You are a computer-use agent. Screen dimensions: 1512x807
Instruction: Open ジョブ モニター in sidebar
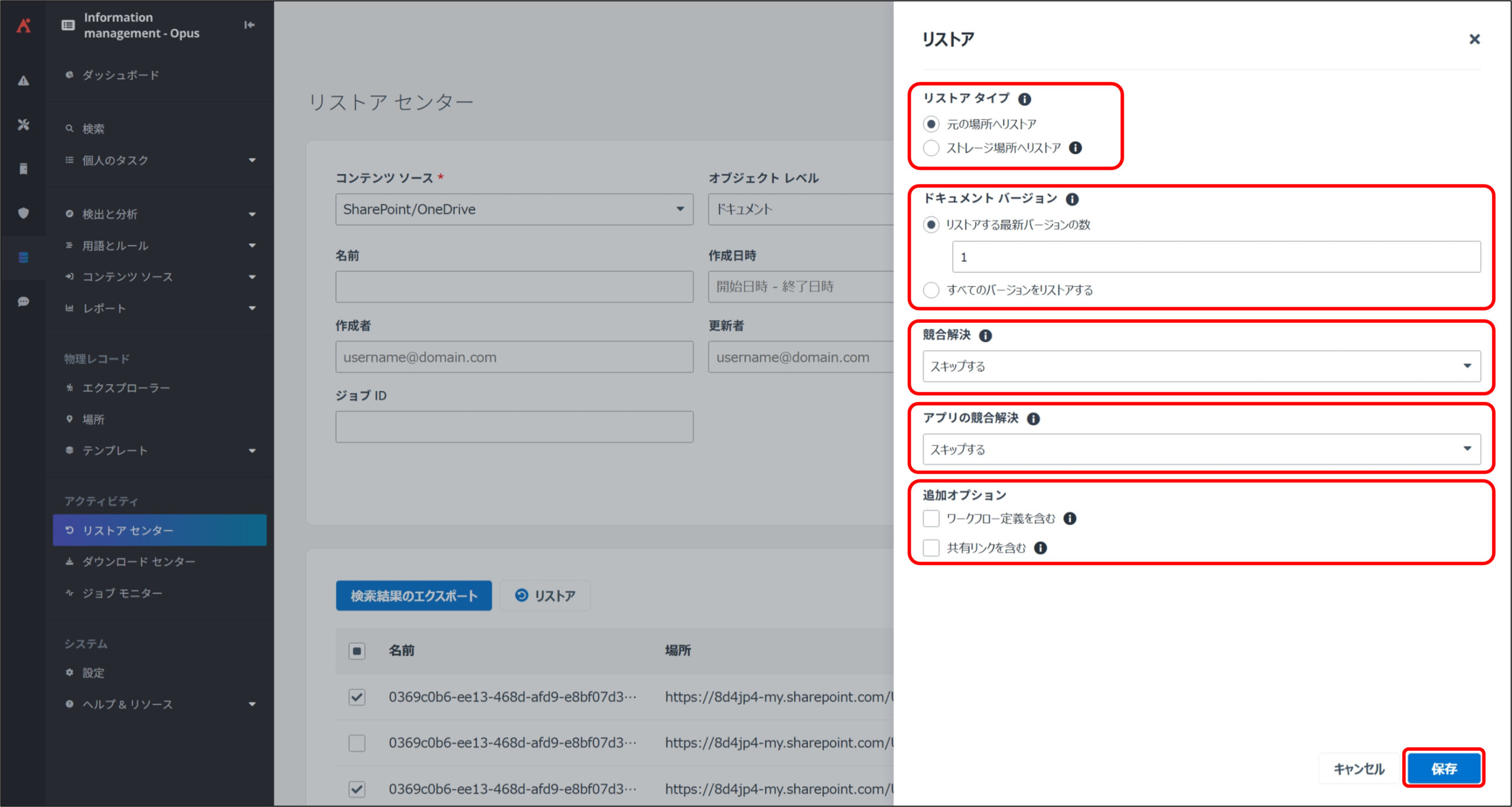pyautogui.click(x=122, y=593)
